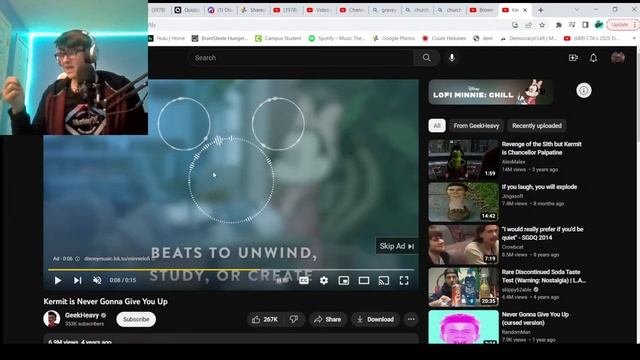
Task: Open the Hulu | Home bookmark
Action: coord(167,38)
